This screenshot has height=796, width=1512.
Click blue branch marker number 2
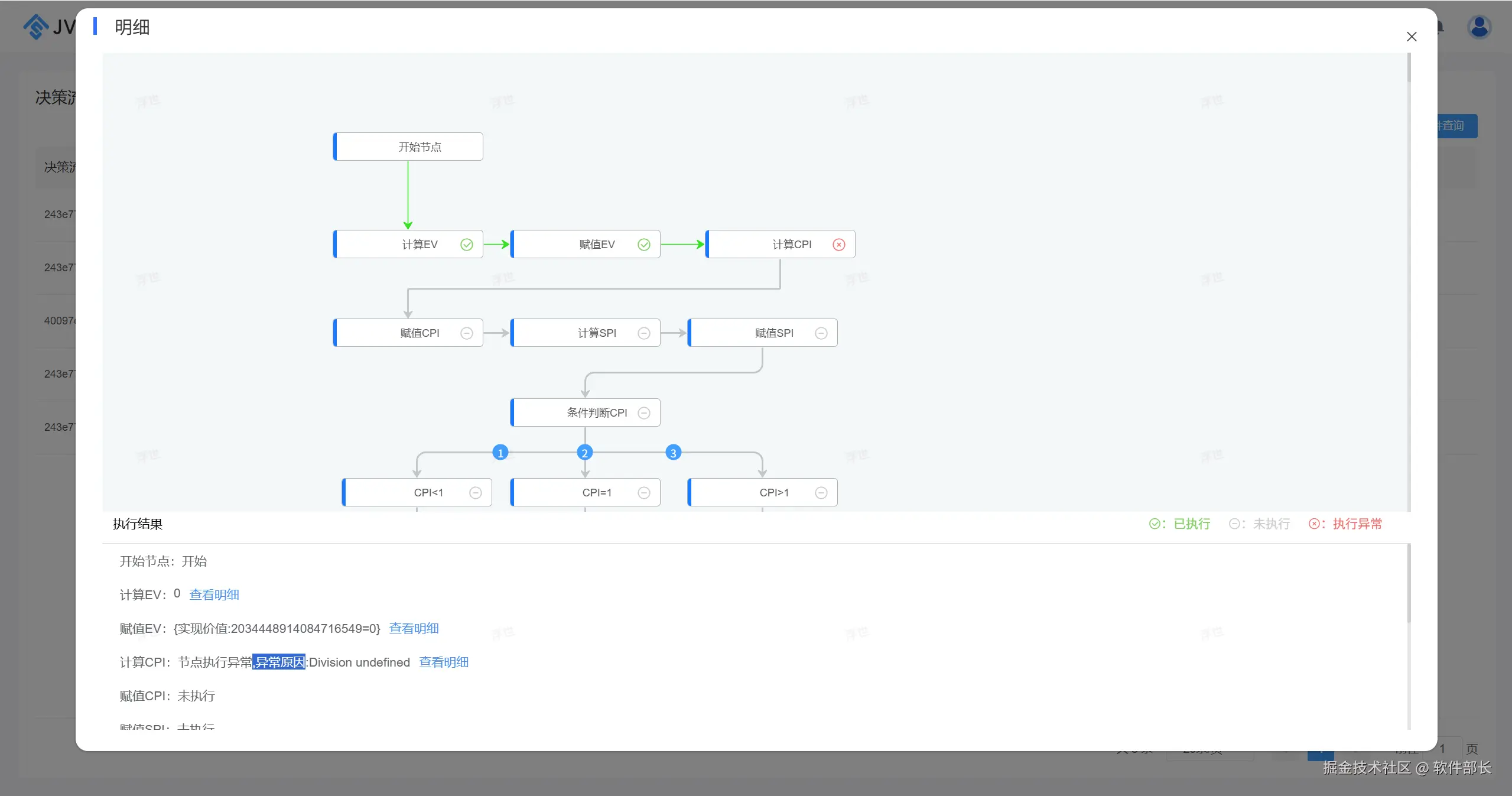pyautogui.click(x=585, y=453)
